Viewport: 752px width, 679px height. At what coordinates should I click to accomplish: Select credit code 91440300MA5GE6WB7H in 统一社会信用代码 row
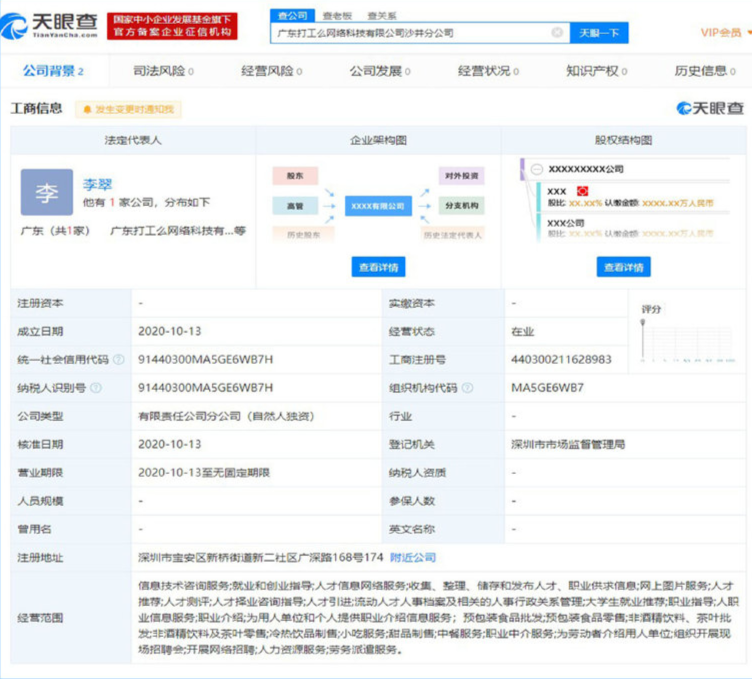tap(205, 360)
